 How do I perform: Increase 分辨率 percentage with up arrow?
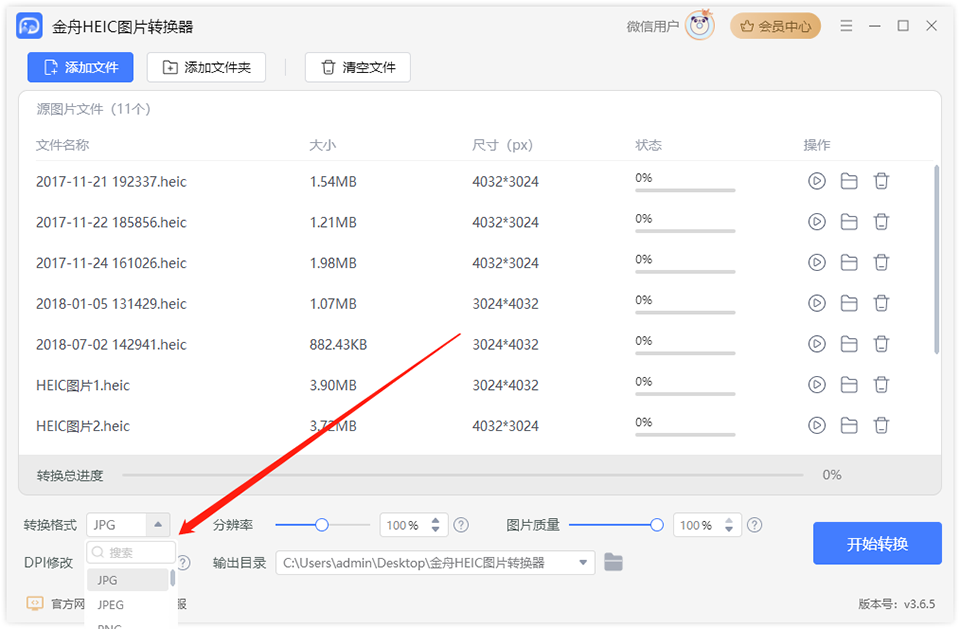435,520
